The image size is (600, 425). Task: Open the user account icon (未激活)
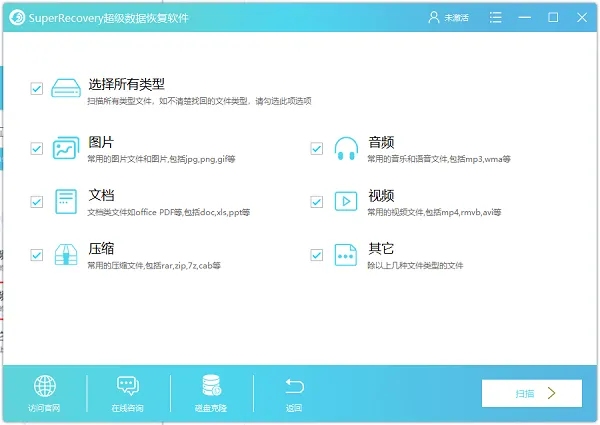coord(434,17)
